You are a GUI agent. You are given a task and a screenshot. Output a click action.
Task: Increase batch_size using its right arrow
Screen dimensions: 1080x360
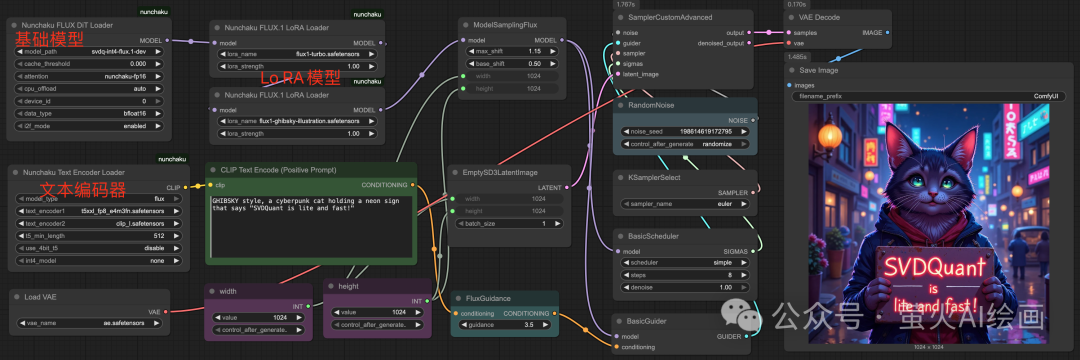tap(557, 224)
